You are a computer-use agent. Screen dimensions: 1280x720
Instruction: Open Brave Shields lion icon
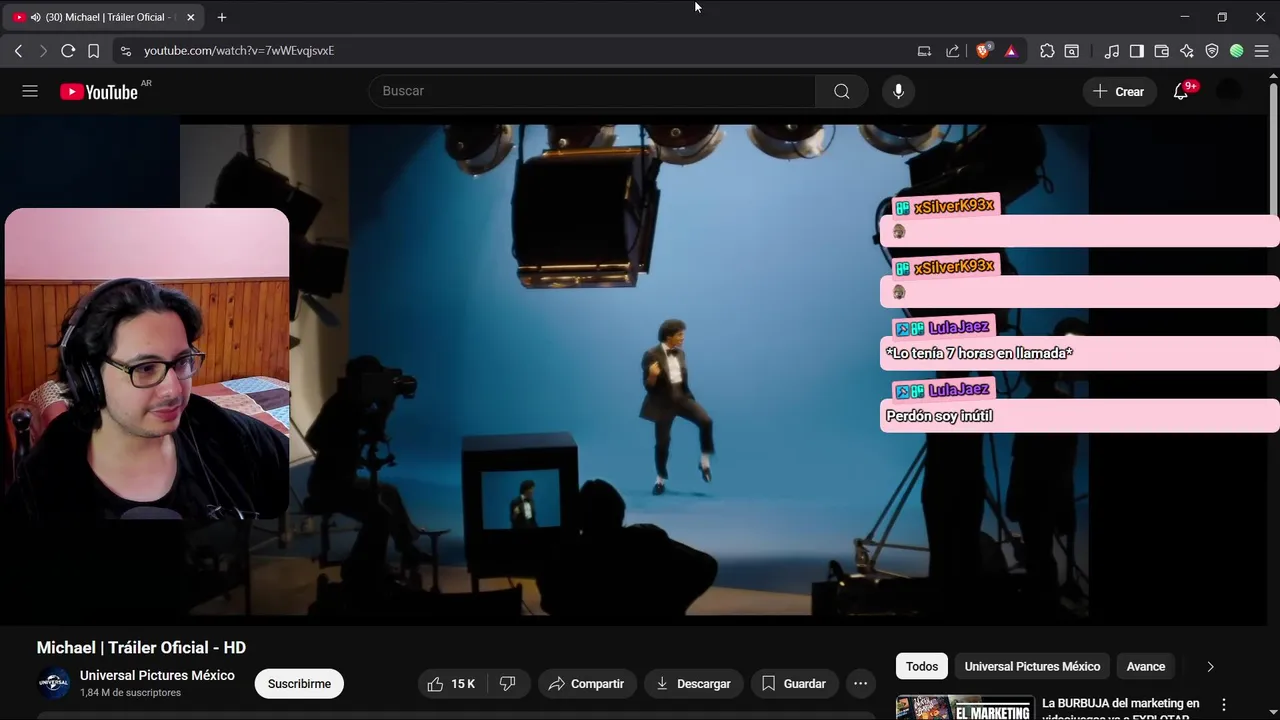(984, 50)
